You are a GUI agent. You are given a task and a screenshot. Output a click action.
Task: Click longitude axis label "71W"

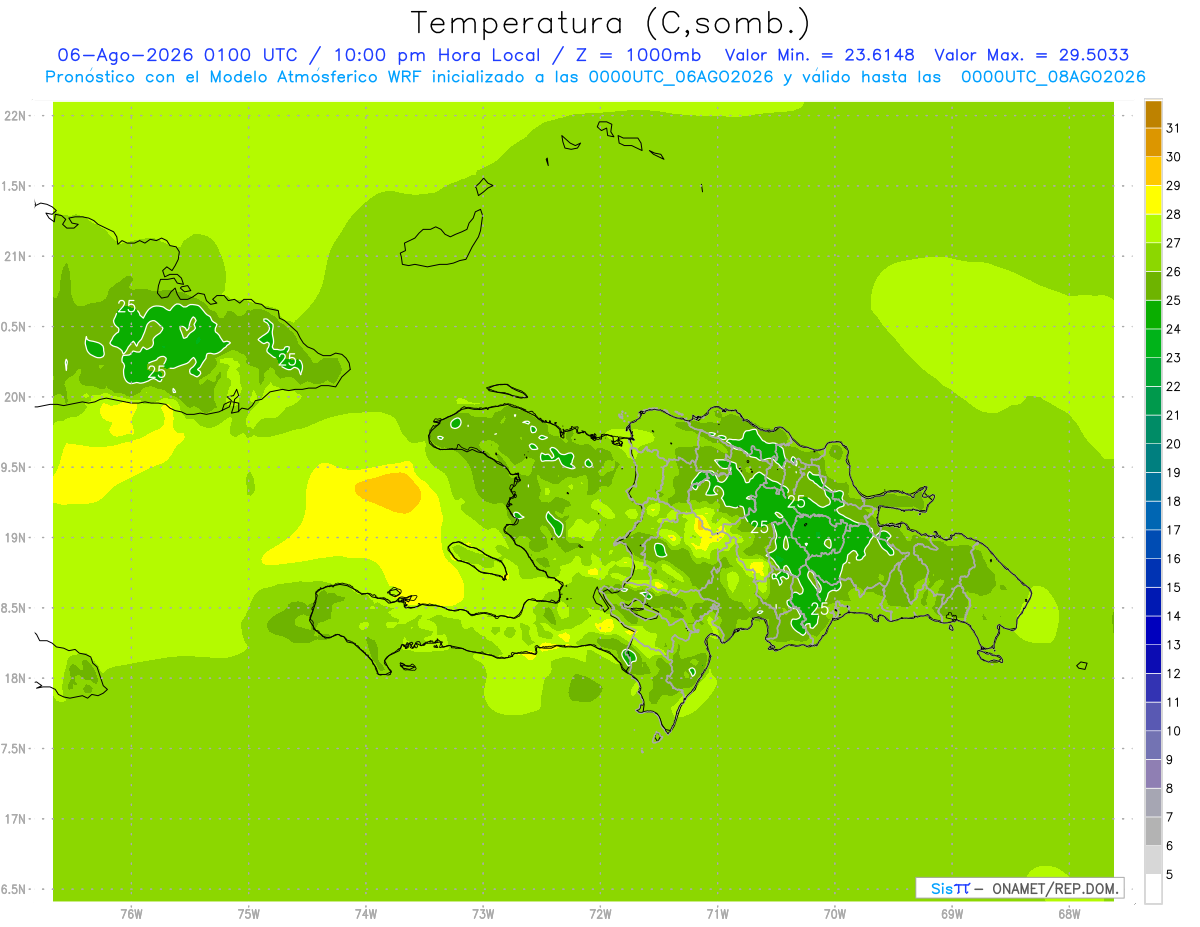tap(717, 913)
